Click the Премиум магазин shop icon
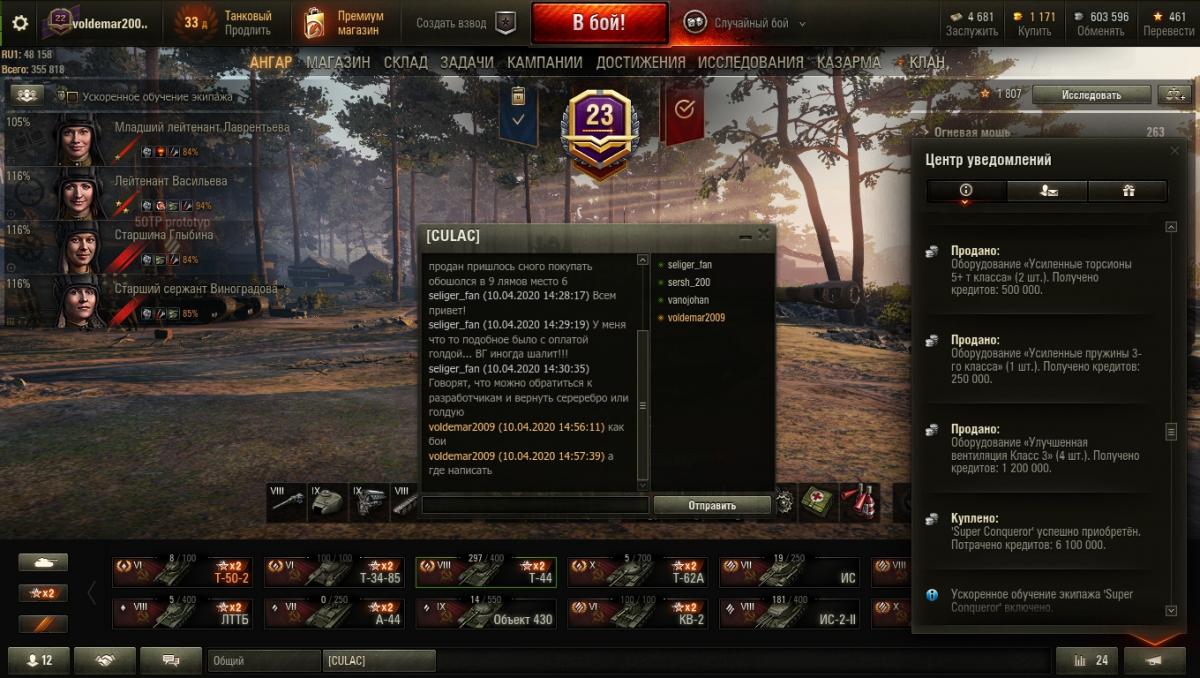This screenshot has height=678, width=1200. [315, 22]
